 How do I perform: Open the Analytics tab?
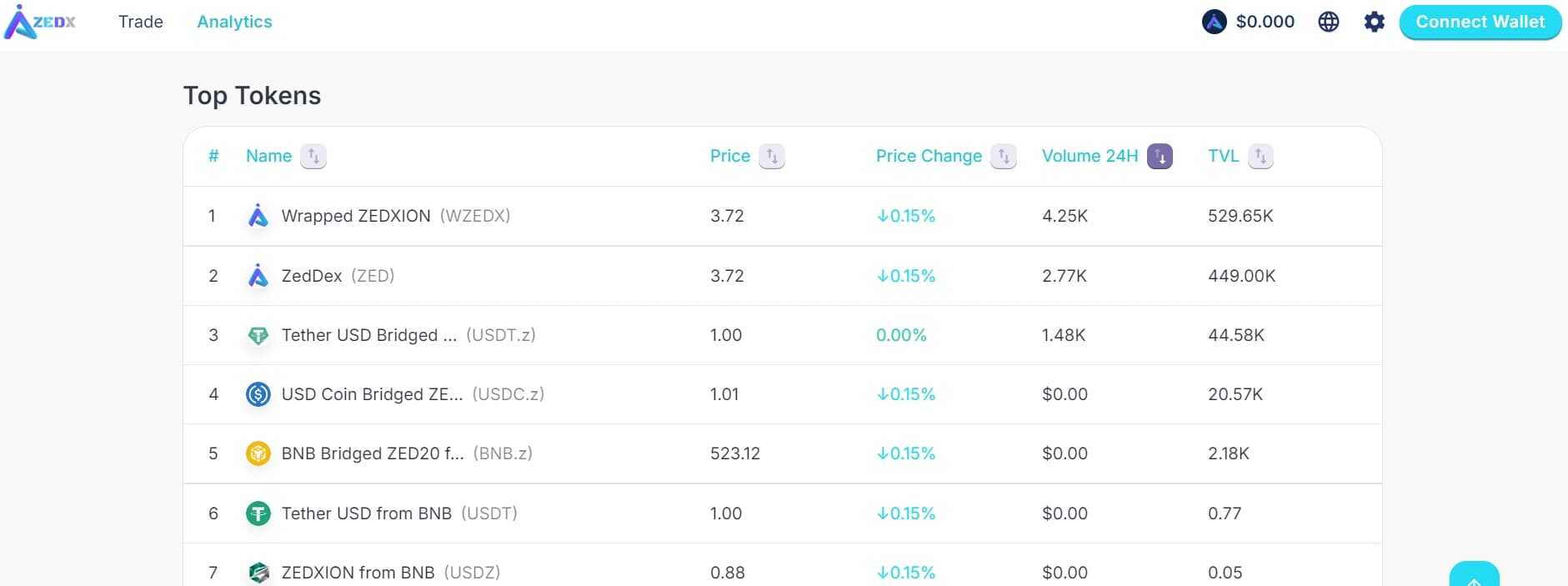[234, 22]
